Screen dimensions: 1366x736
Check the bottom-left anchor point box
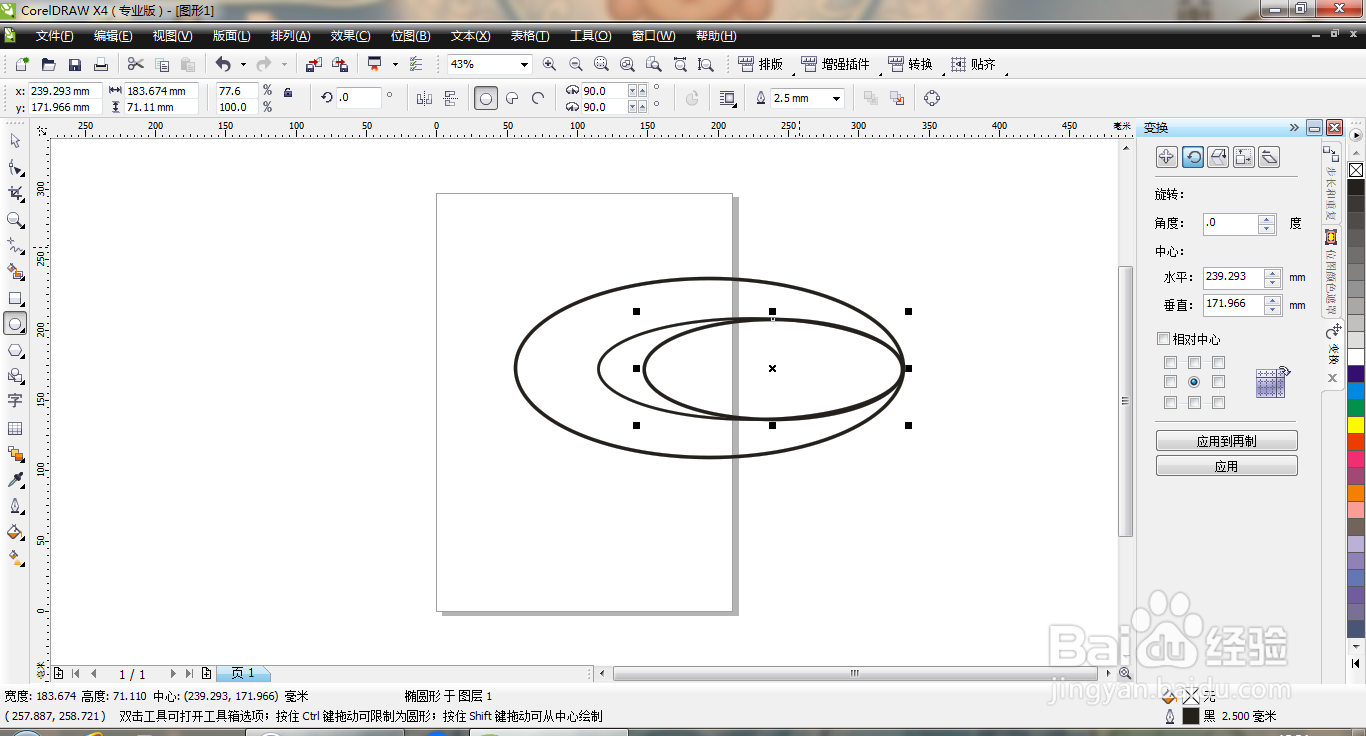1170,402
